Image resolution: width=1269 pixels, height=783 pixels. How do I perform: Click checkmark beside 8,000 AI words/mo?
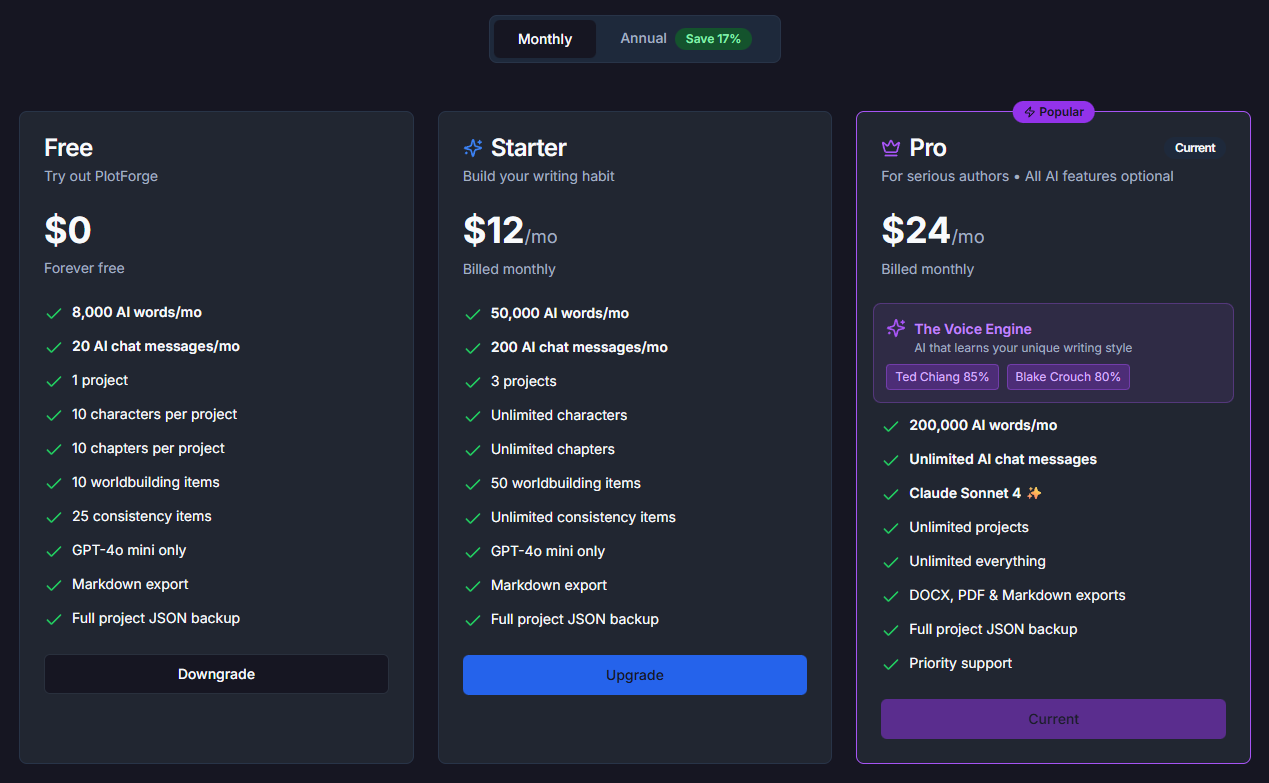54,313
